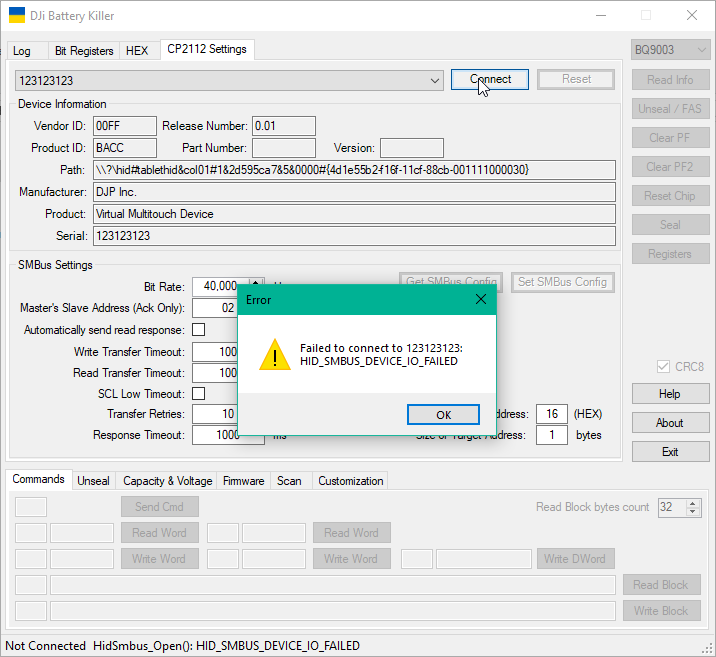Click the Read Block bytes count field

coord(672,507)
